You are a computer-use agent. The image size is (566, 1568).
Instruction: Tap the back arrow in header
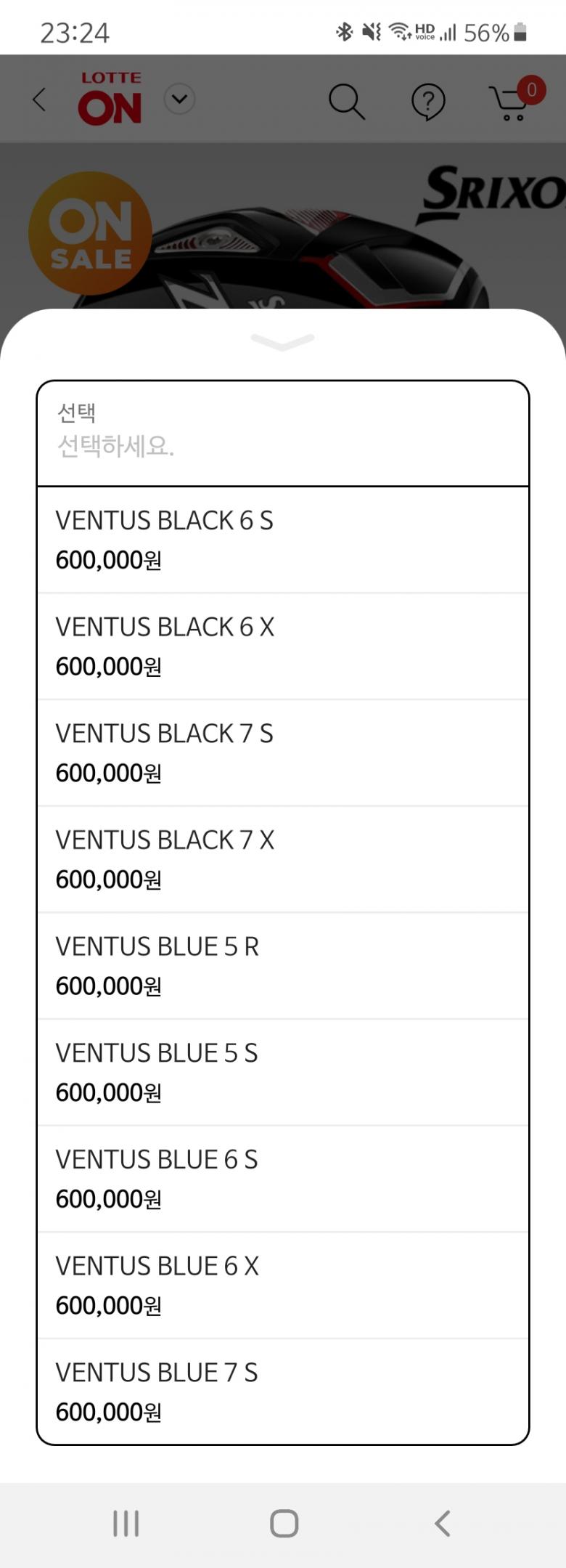(x=40, y=99)
